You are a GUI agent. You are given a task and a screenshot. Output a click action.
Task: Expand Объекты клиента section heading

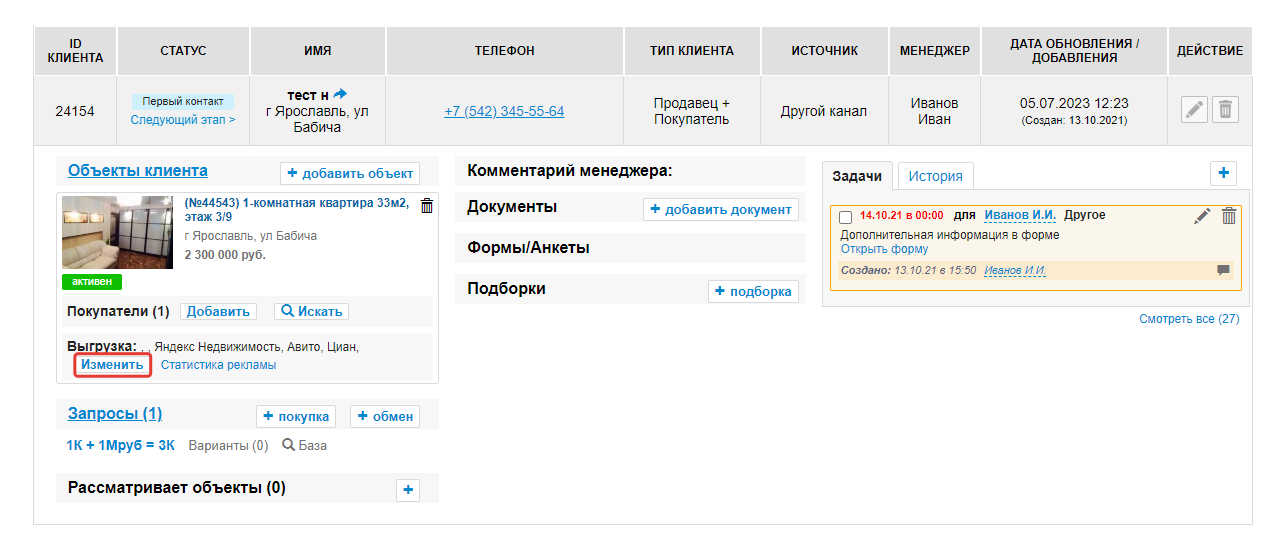[138, 171]
